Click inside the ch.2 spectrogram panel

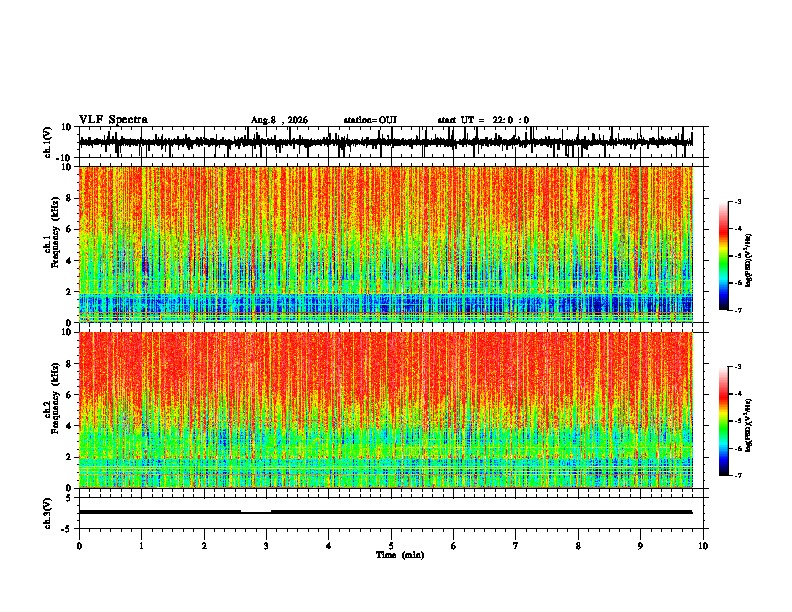(391, 410)
